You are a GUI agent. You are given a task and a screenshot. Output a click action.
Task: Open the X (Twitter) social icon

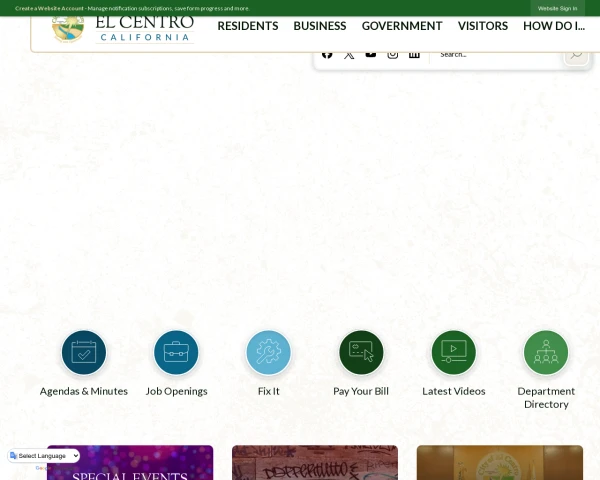(x=349, y=54)
